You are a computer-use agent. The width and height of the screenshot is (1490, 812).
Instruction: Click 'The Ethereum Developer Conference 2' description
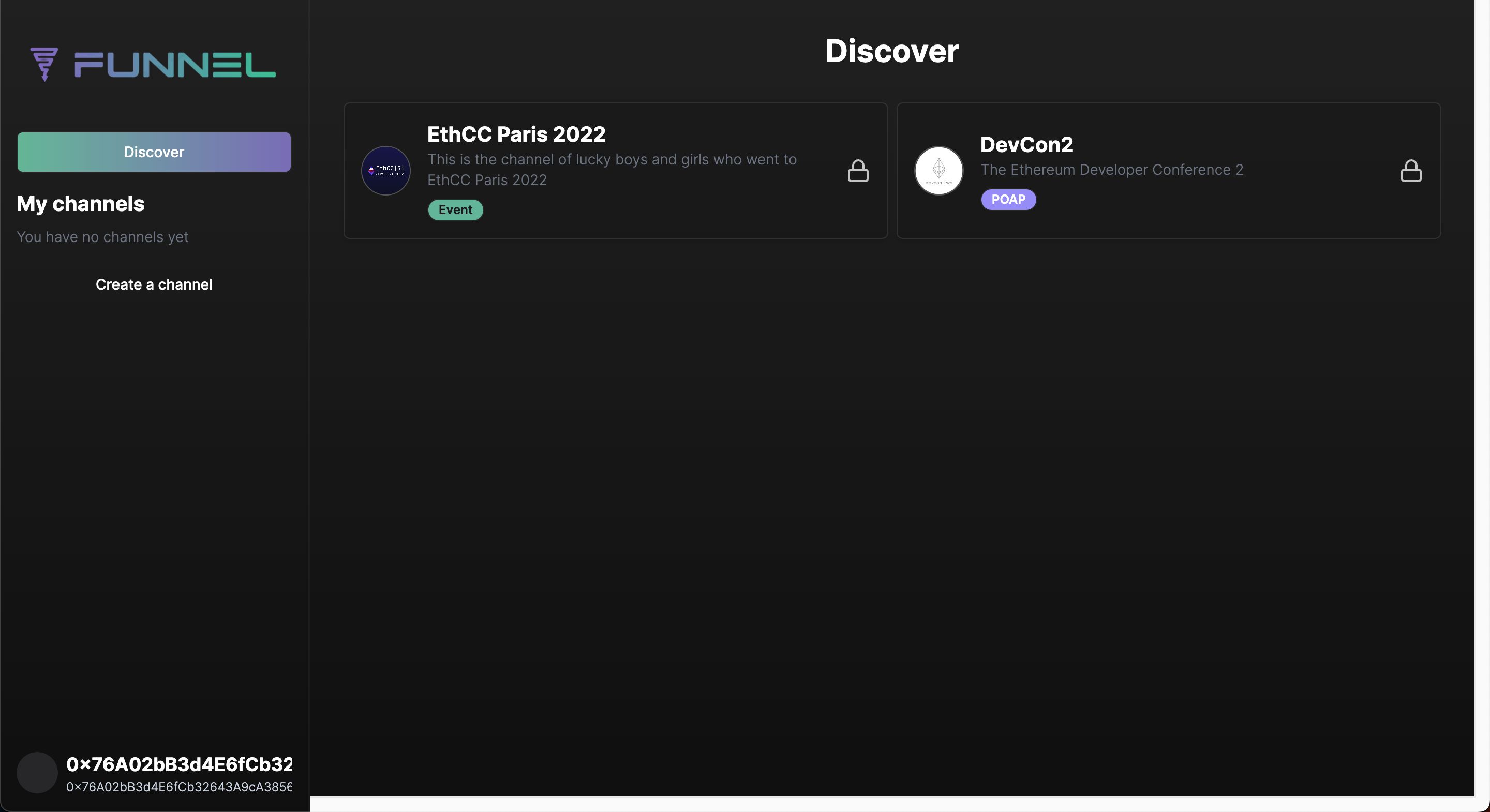click(x=1112, y=170)
